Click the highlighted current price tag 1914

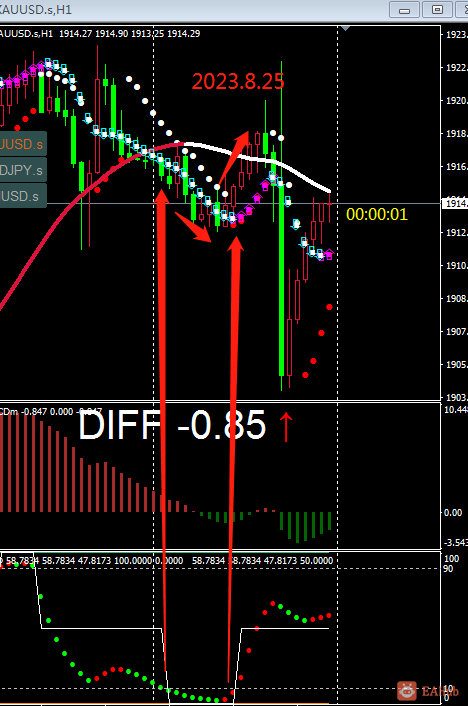tap(456, 204)
